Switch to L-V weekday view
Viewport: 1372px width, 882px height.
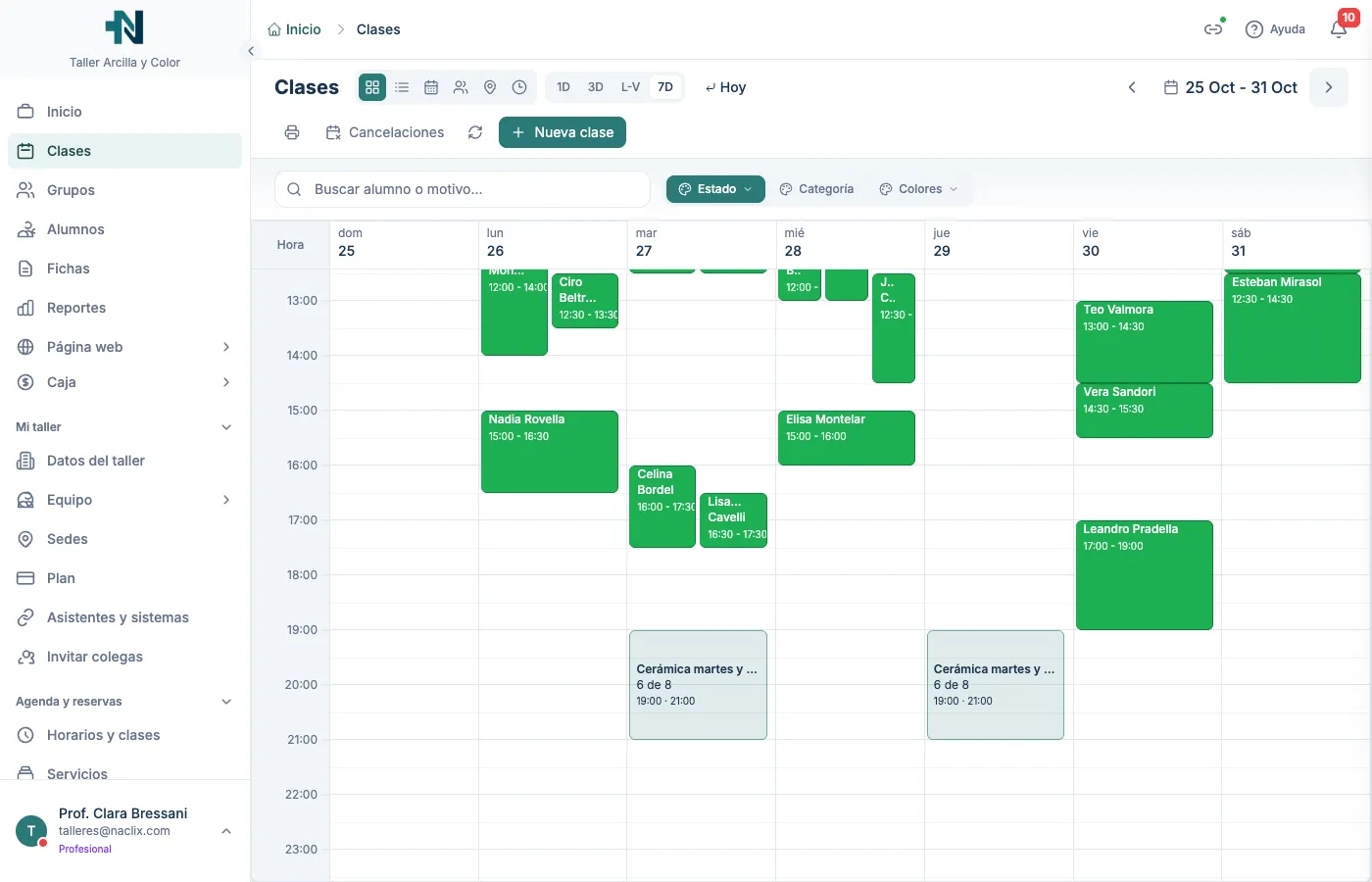630,87
